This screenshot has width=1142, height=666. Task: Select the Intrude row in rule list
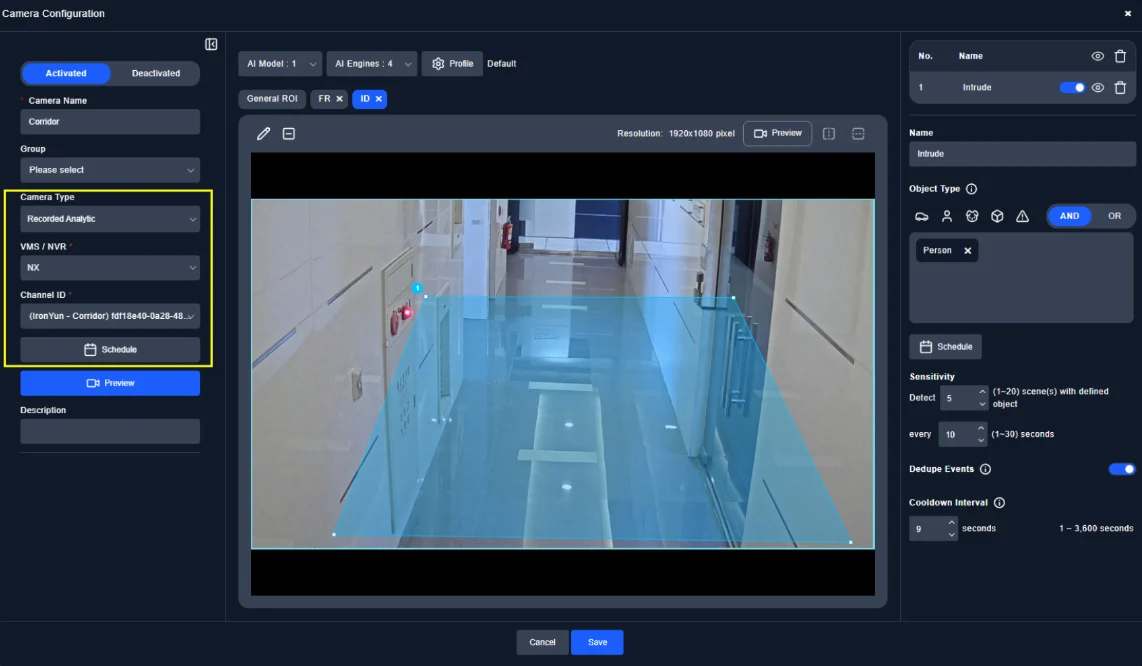(x=1022, y=87)
